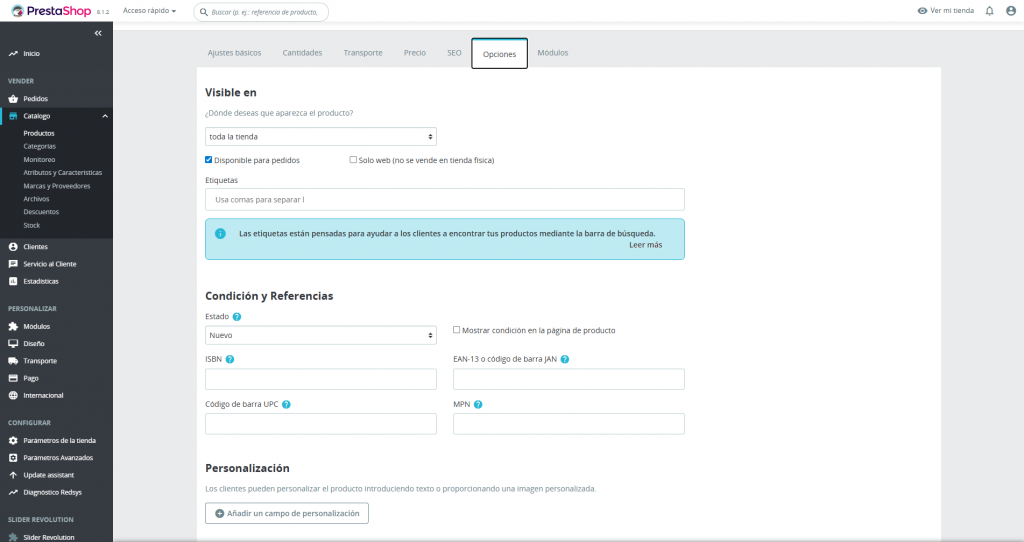Open the 'toda la tienda' visibility dropdown
The image size is (1024, 542).
point(321,136)
